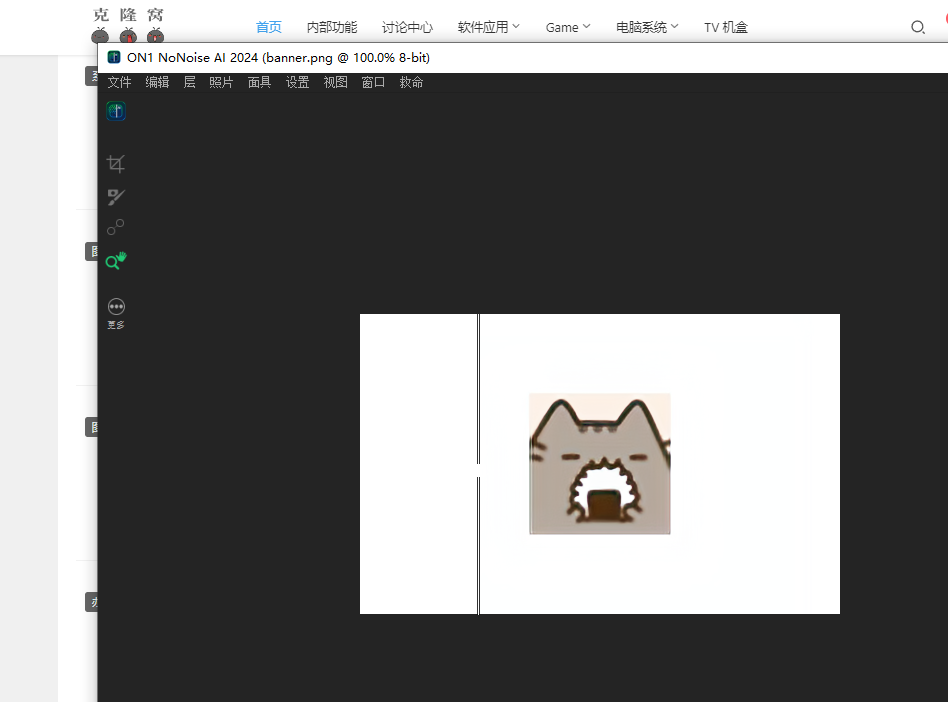Select the green Zoom and Hand tool
Image resolution: width=948 pixels, height=702 pixels.
pos(116,261)
